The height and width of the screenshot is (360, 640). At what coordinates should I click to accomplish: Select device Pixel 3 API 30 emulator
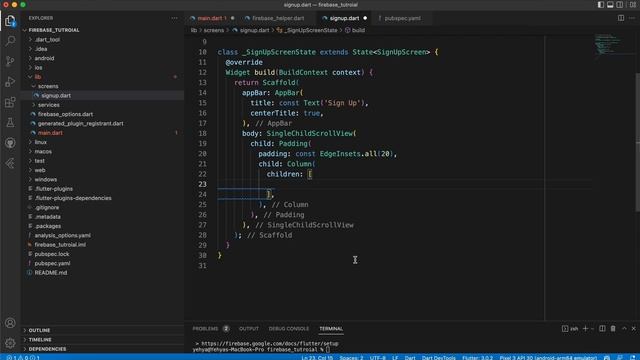tap(548, 358)
